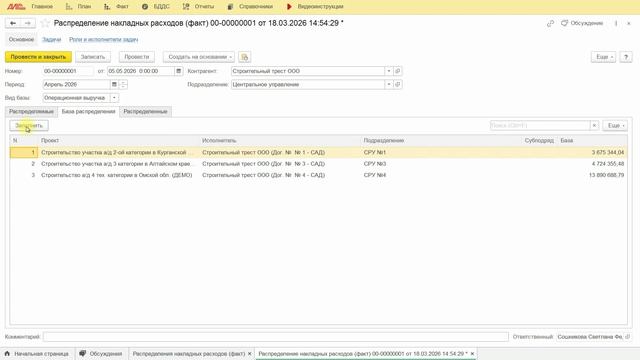Open the vertical dots document menu

616,23
